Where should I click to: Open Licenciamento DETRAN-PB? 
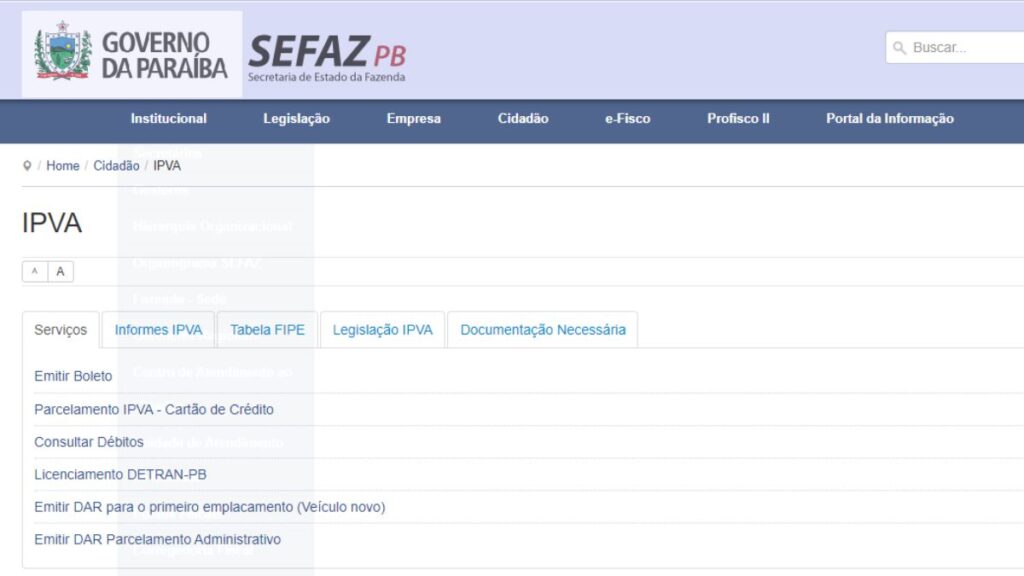(x=119, y=474)
